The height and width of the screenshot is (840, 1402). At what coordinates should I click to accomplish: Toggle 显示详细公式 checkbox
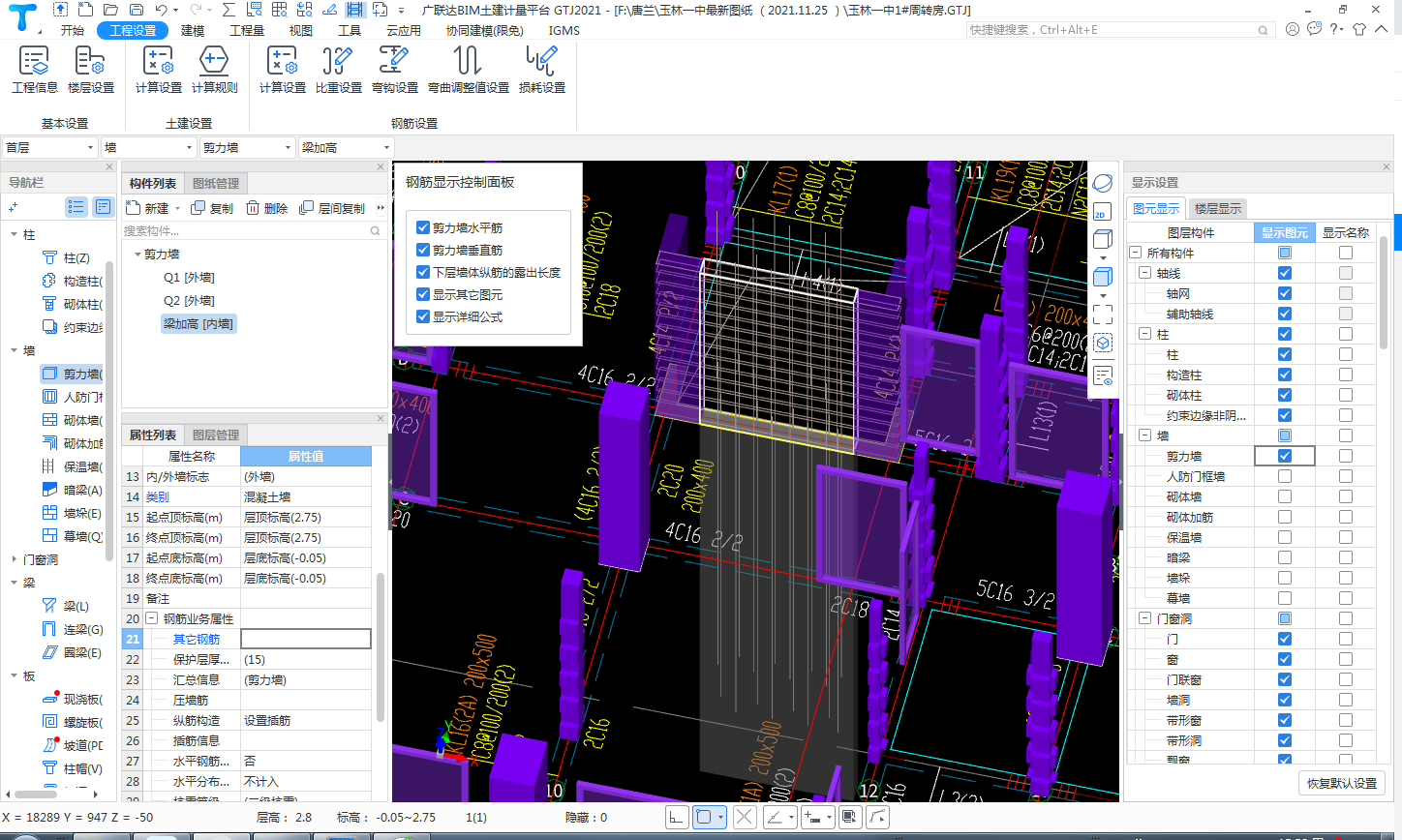click(x=423, y=316)
